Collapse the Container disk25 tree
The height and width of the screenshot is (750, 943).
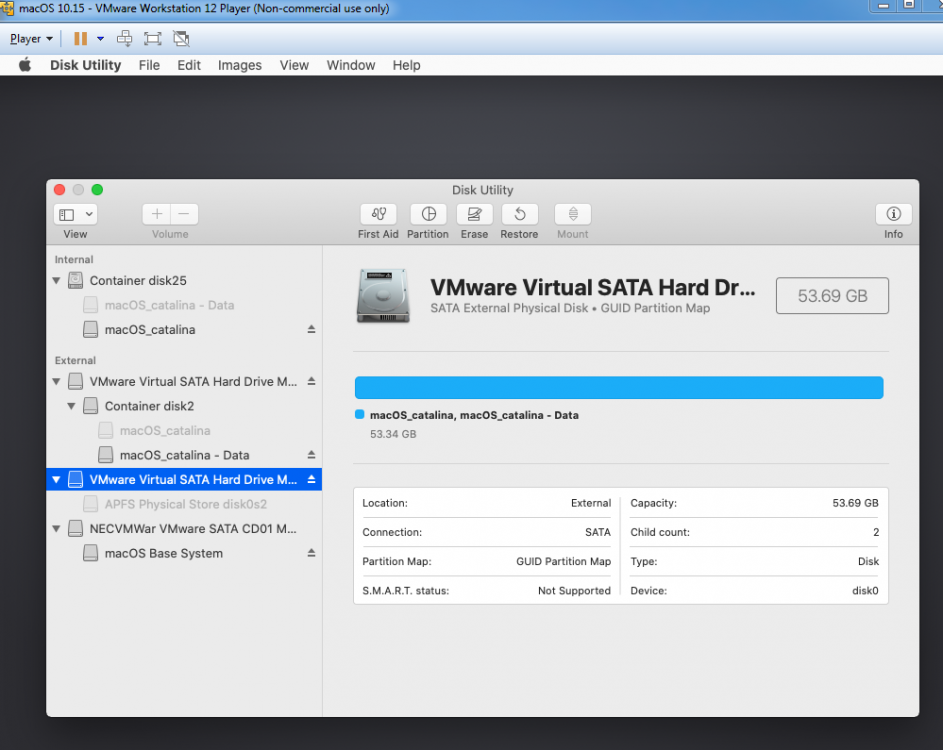[x=57, y=280]
